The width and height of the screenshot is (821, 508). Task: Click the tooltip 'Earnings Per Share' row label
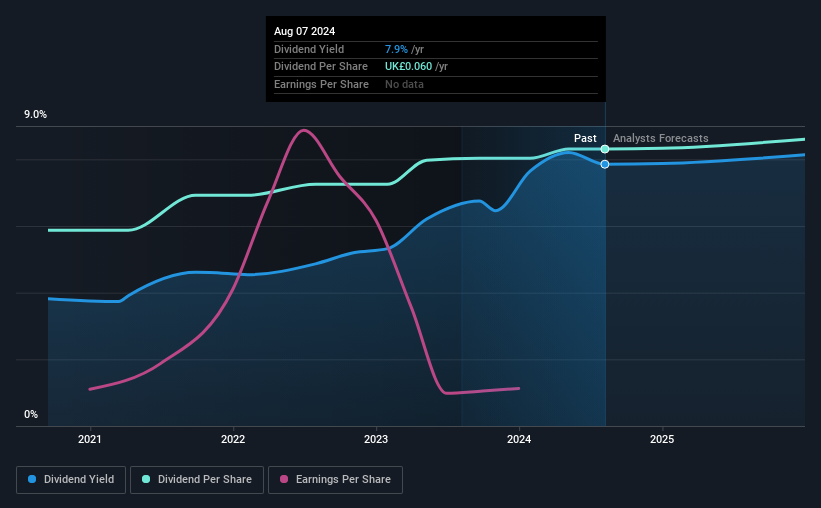tap(321, 84)
